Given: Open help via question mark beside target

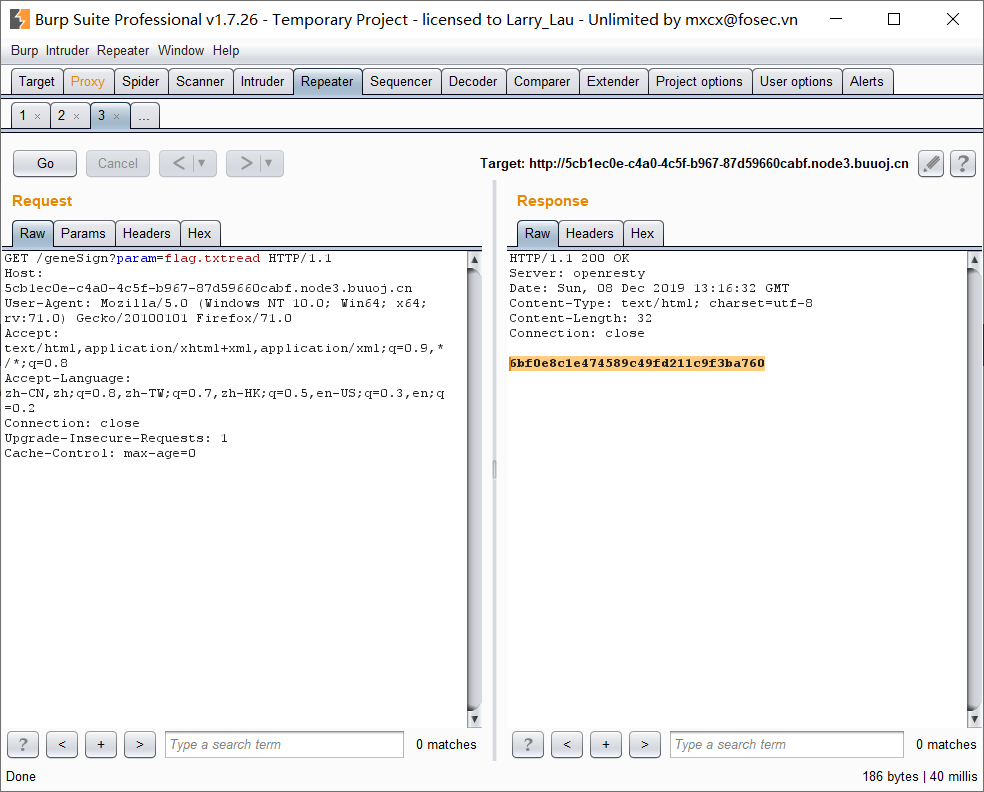Looking at the screenshot, I should click(x=962, y=163).
